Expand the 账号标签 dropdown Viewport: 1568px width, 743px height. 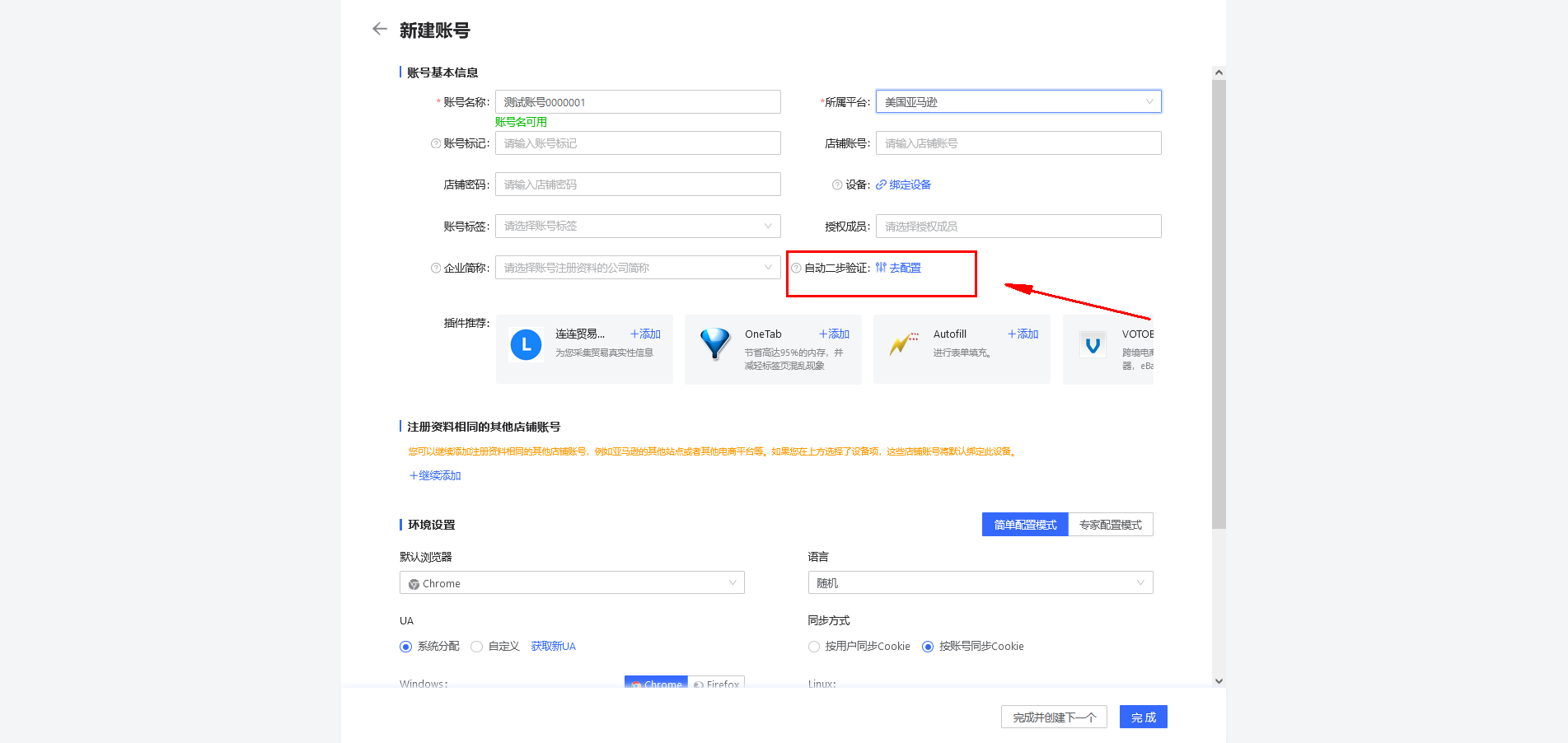click(637, 226)
